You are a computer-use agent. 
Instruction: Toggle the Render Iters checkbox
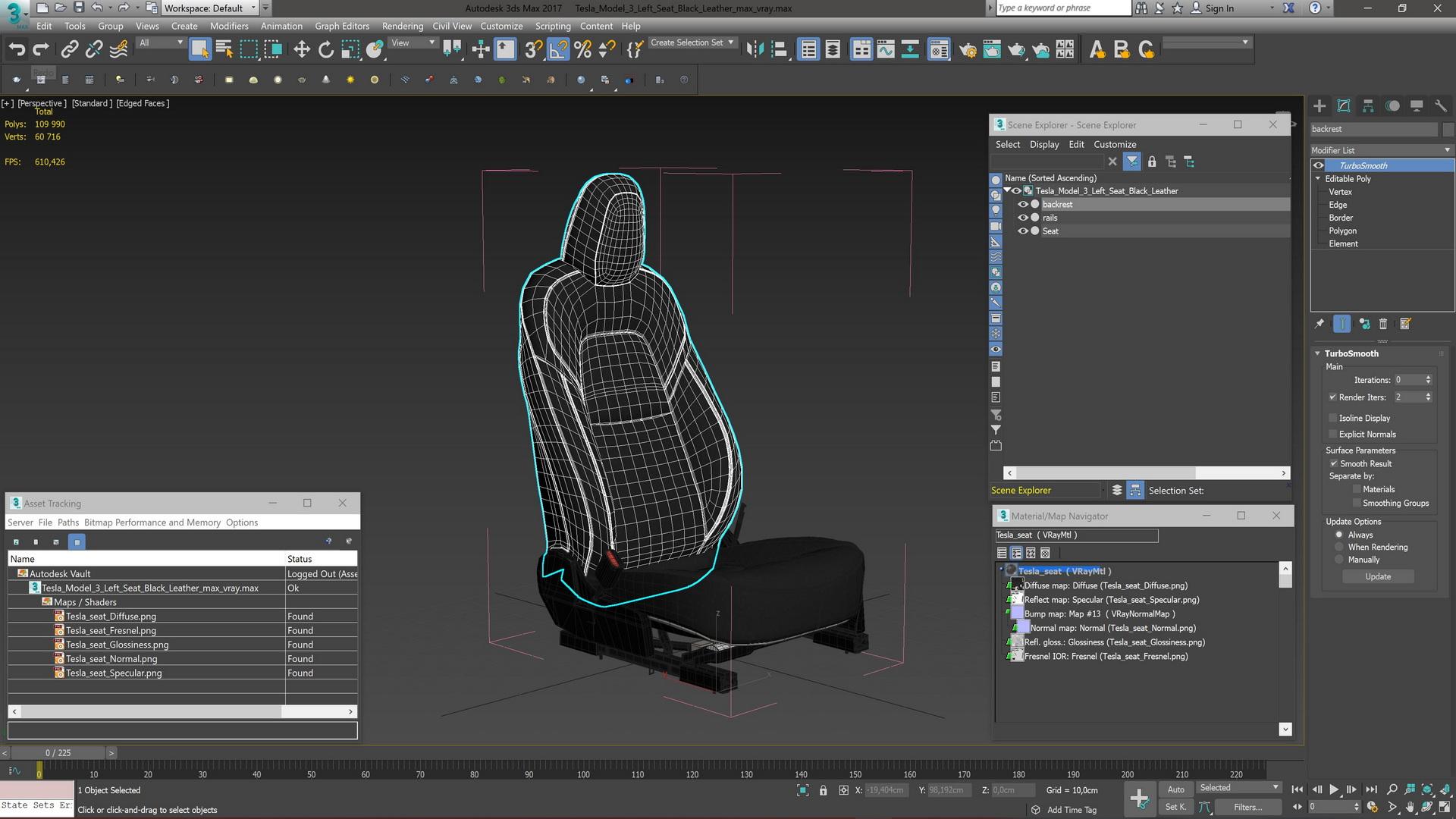(x=1332, y=397)
